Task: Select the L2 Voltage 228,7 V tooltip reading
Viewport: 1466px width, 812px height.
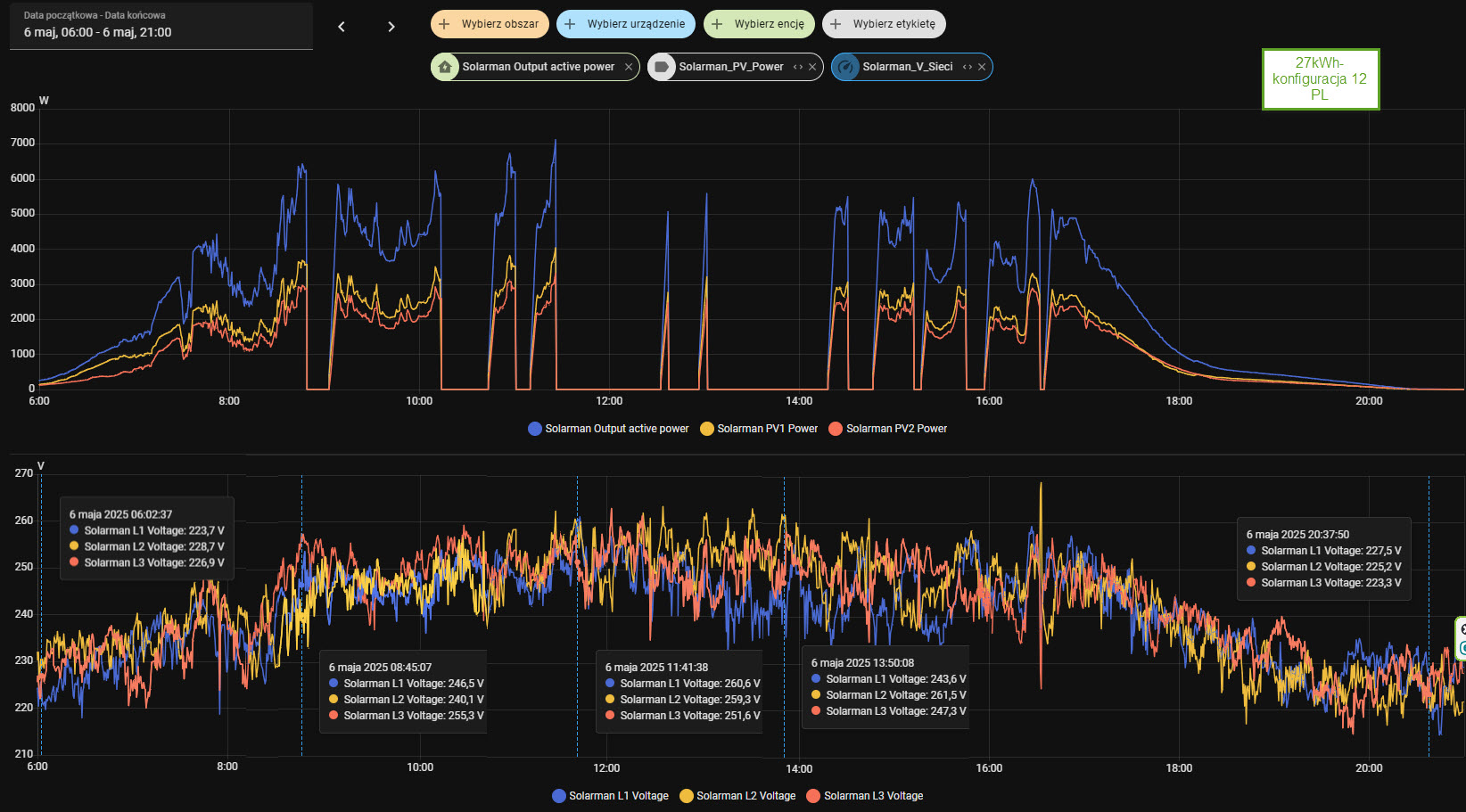Action: pos(147,546)
